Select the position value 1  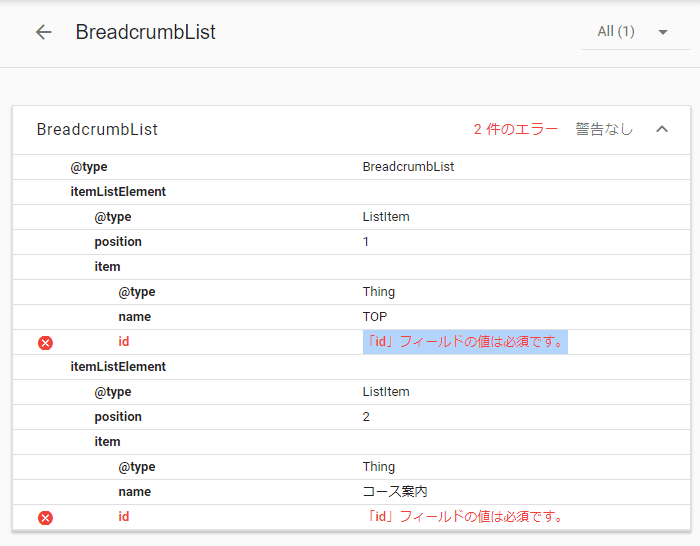click(x=366, y=242)
